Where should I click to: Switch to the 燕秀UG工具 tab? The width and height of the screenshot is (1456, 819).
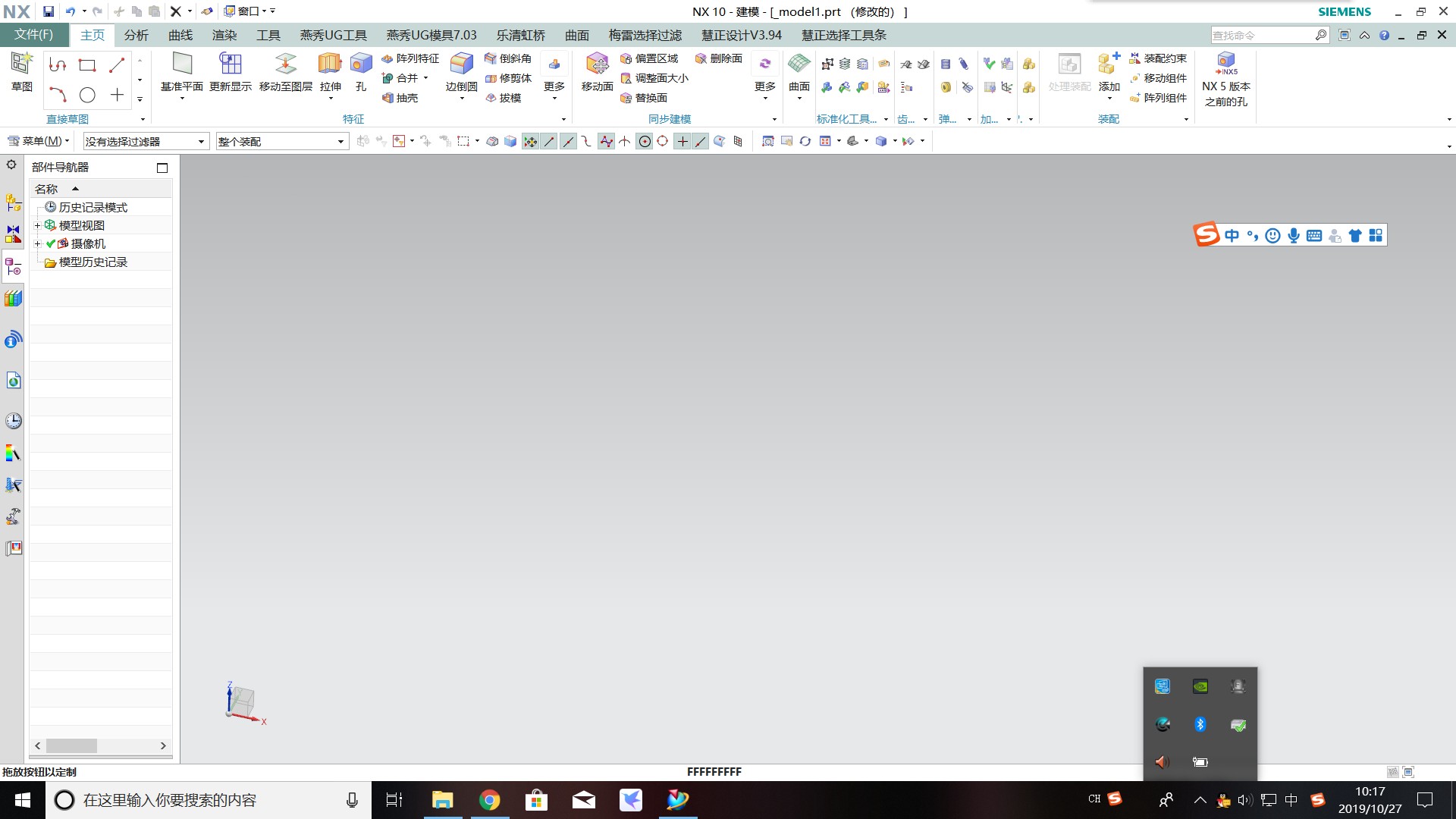click(334, 35)
